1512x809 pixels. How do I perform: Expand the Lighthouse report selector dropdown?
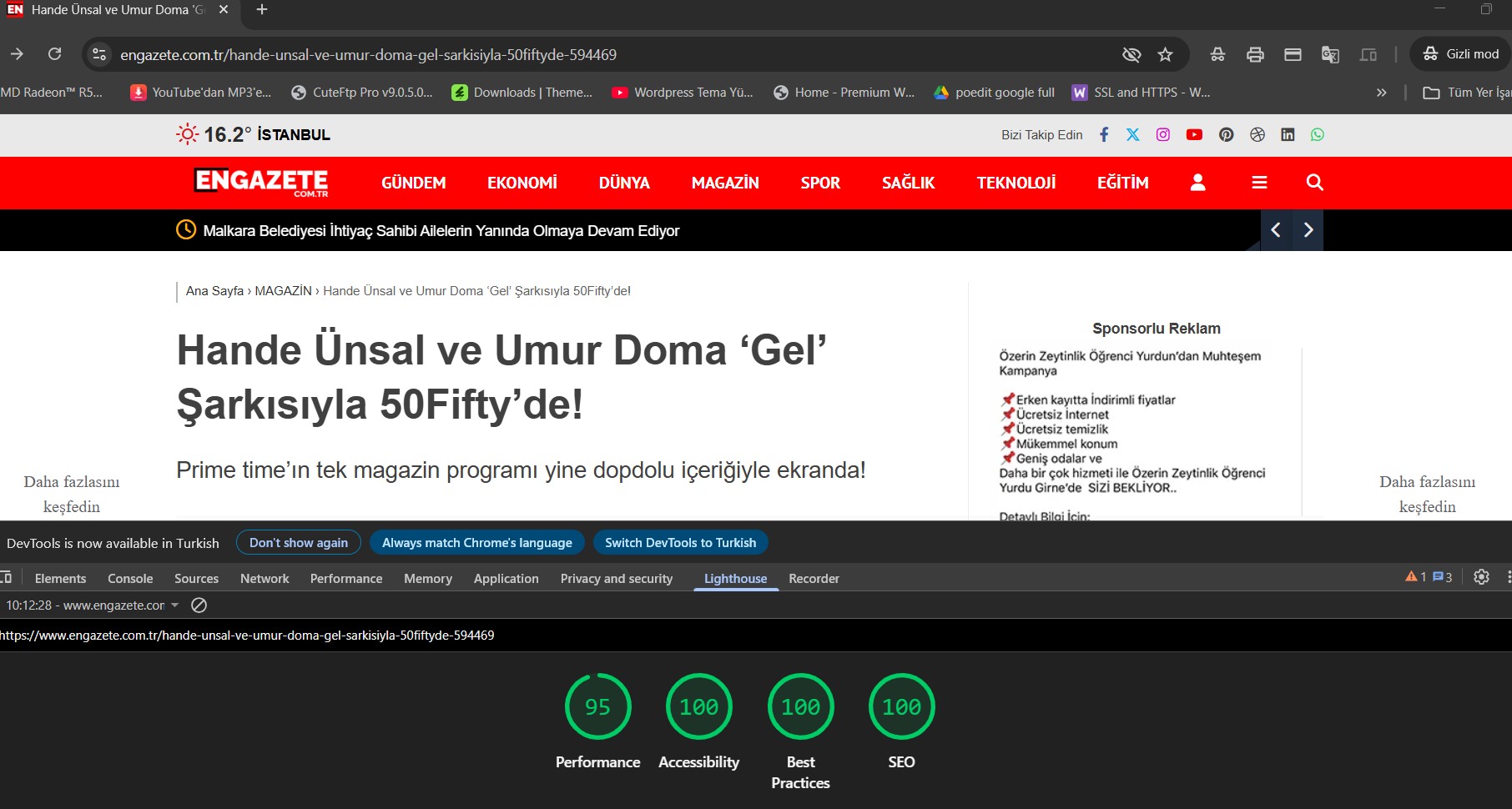174,605
